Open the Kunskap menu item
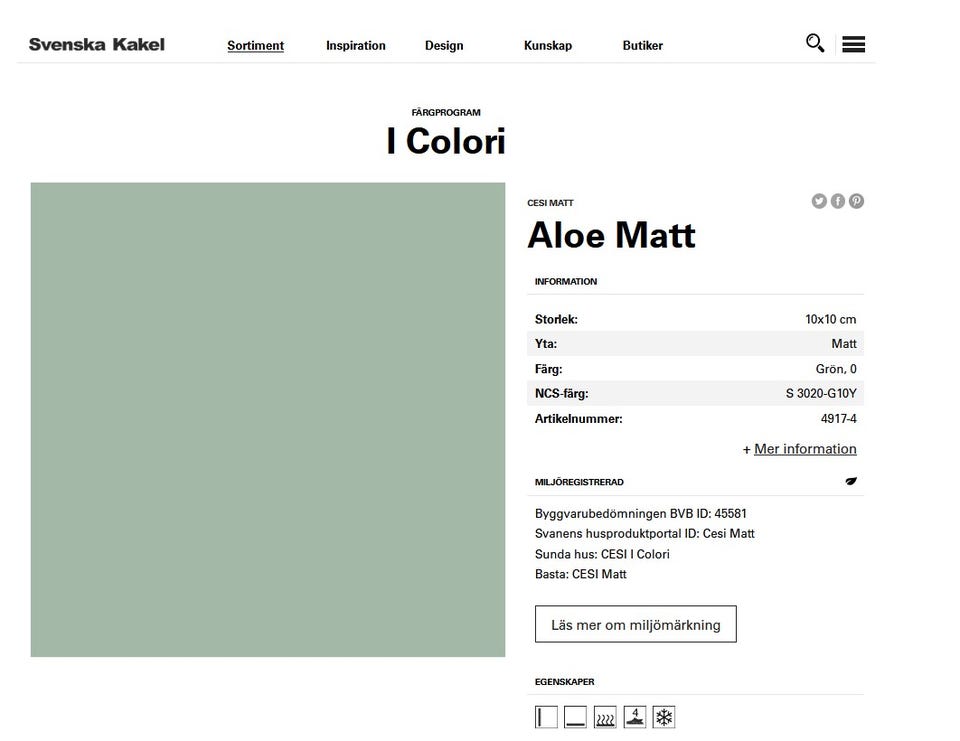The height and width of the screenshot is (741, 960). [x=548, y=45]
